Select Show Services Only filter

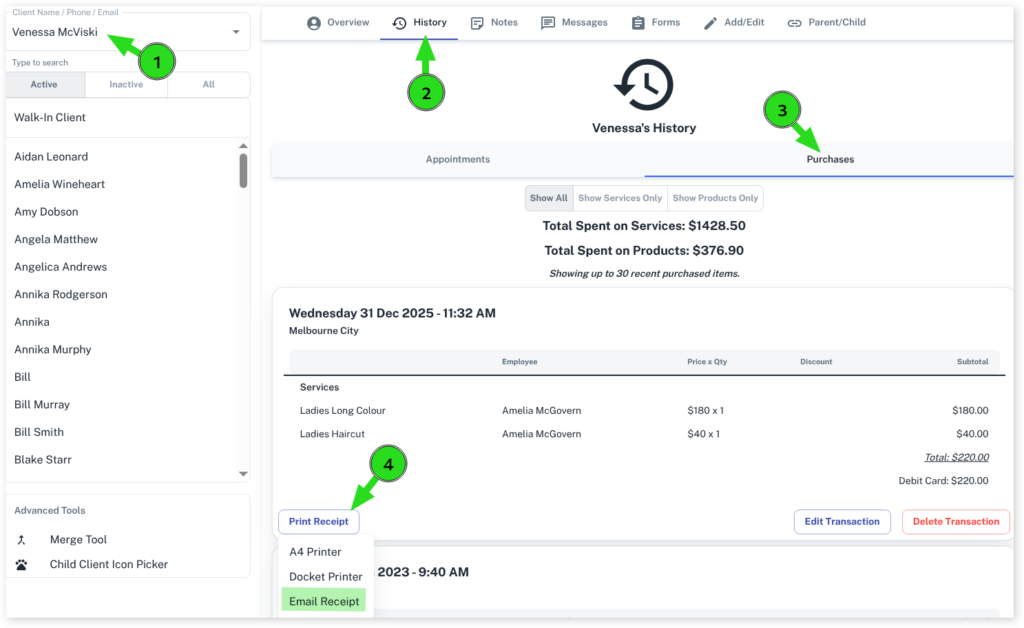(x=620, y=198)
